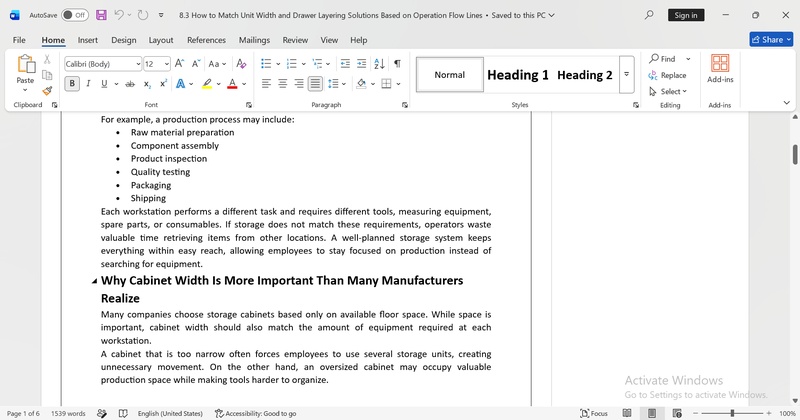800x420 pixels.
Task: Toggle Underline formatting
Action: tap(104, 84)
